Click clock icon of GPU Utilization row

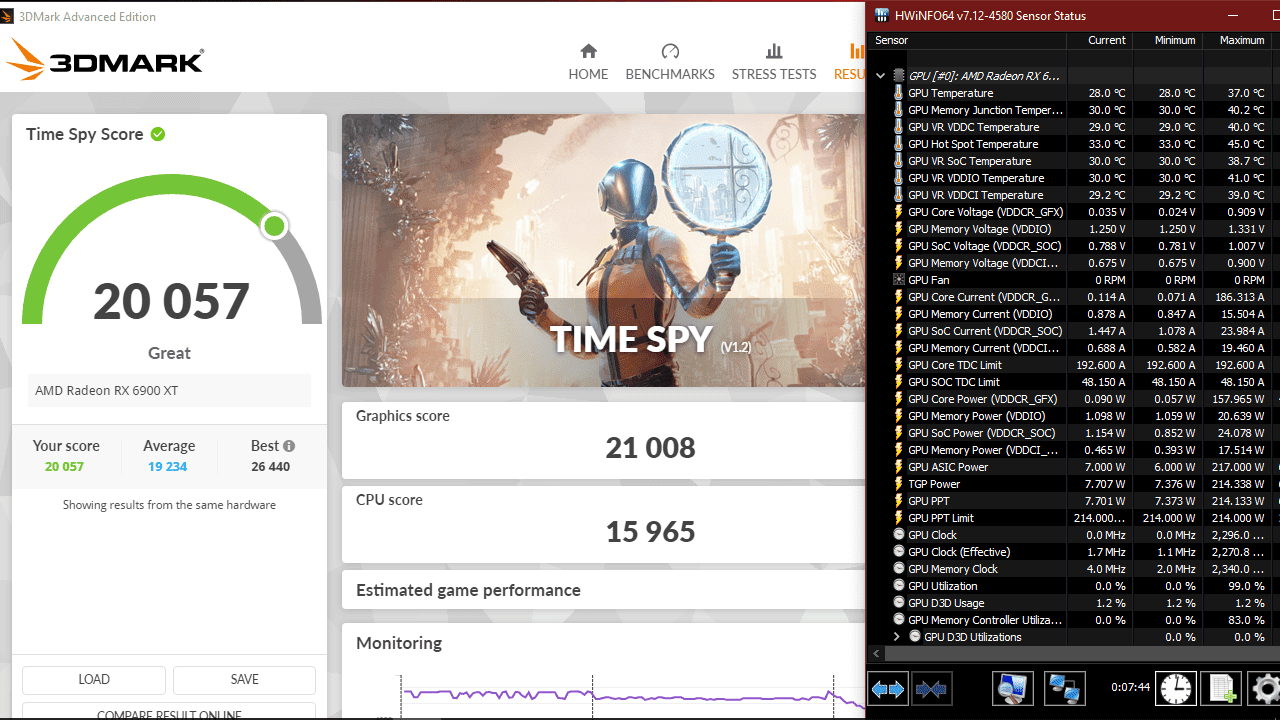tap(898, 586)
